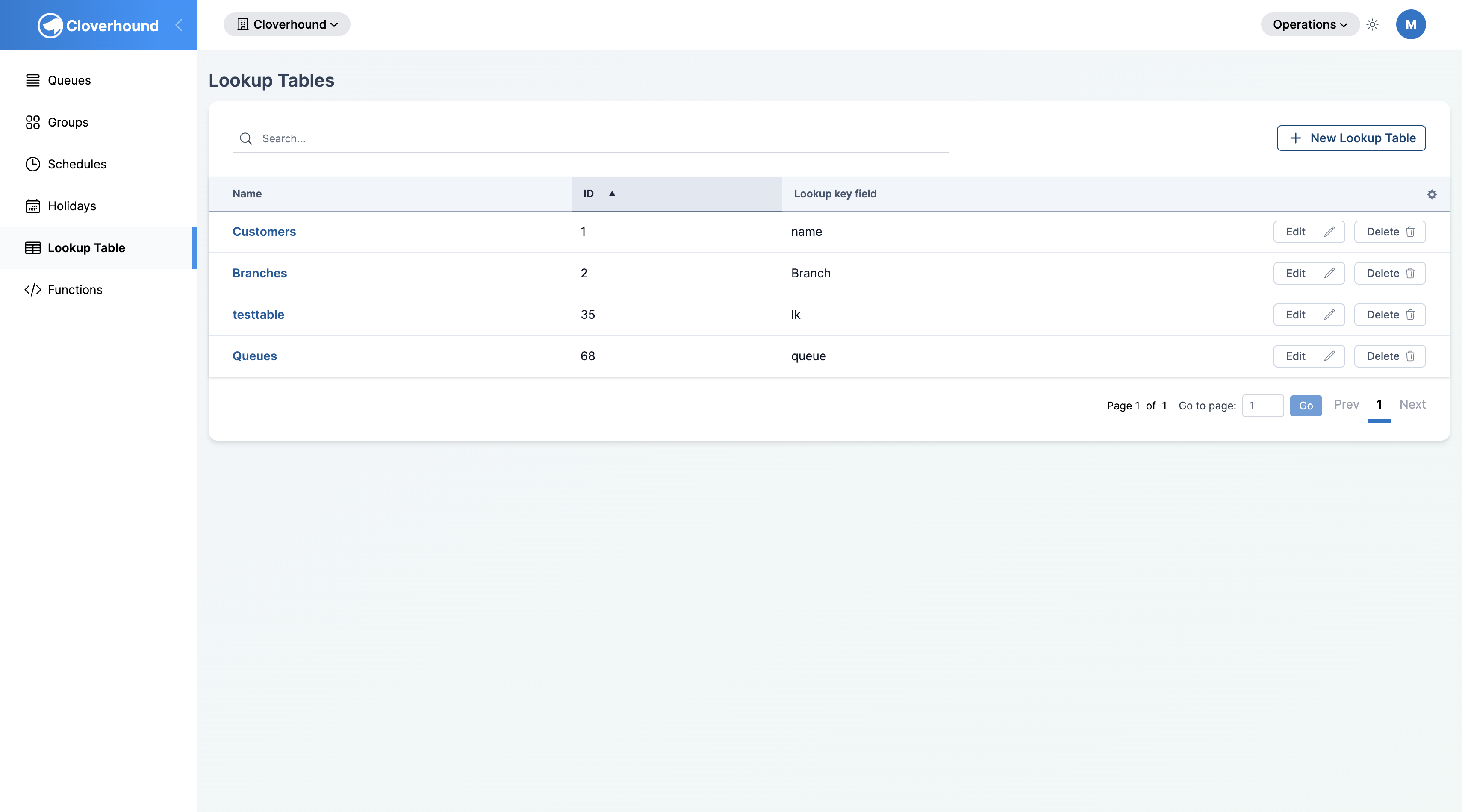Open the Cloverhound organization dropdown
Viewport: 1462px width, 812px height.
click(286, 24)
